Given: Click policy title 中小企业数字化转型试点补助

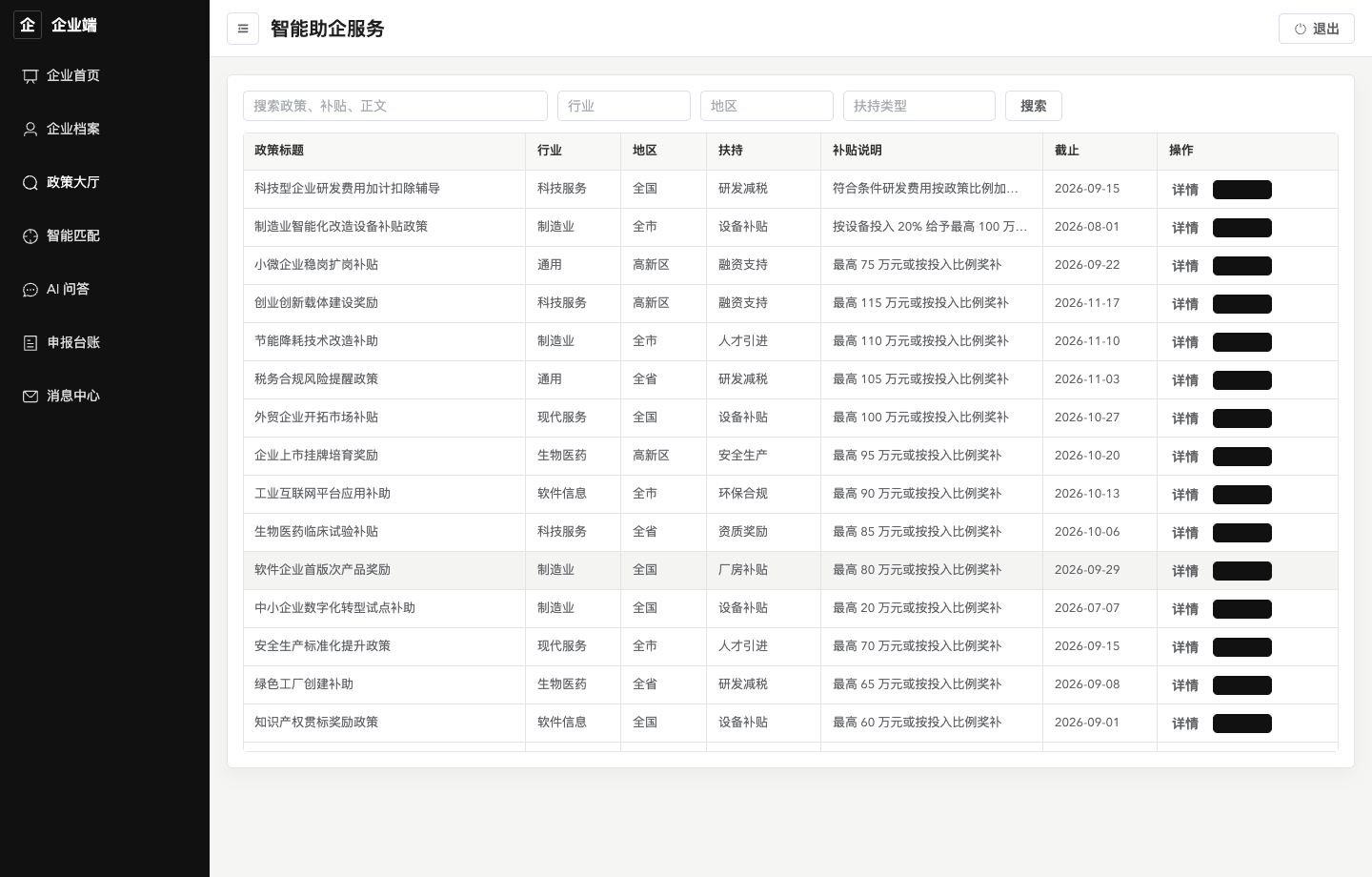Looking at the screenshot, I should coord(334,608).
